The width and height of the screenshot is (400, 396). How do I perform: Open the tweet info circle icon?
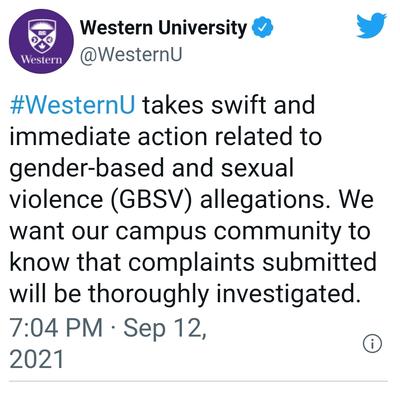(x=372, y=343)
